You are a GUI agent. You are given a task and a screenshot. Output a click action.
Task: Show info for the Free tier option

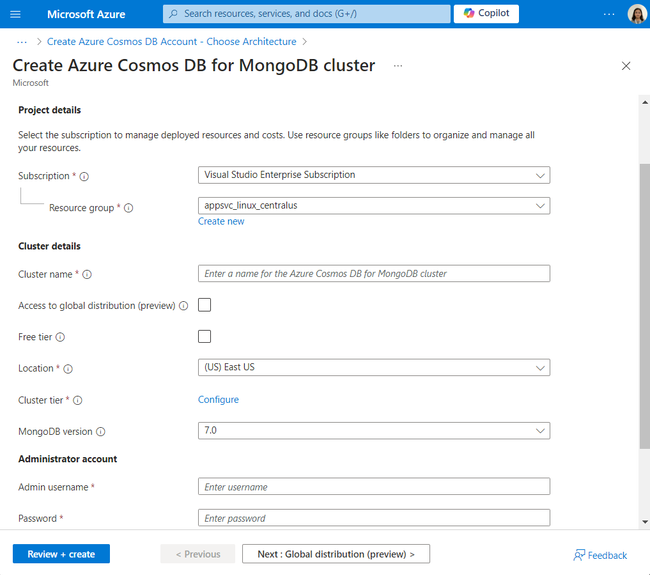click(61, 337)
